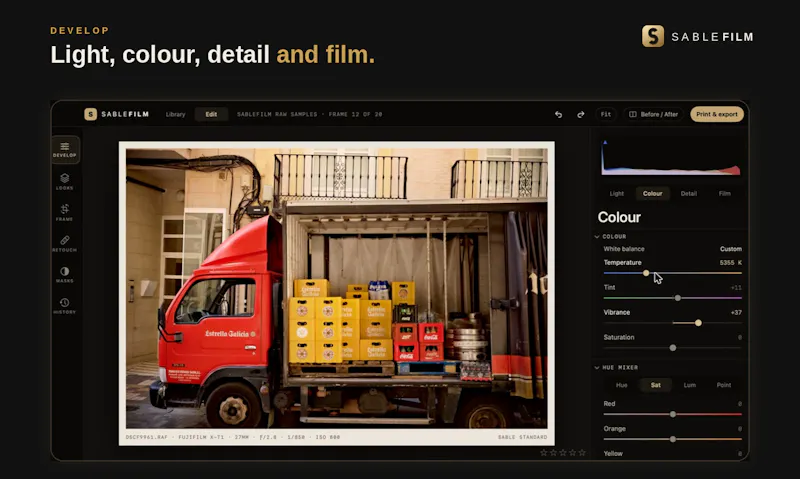This screenshot has width=800, height=479.
Task: Toggle Before / After comparison
Action: coord(654,114)
